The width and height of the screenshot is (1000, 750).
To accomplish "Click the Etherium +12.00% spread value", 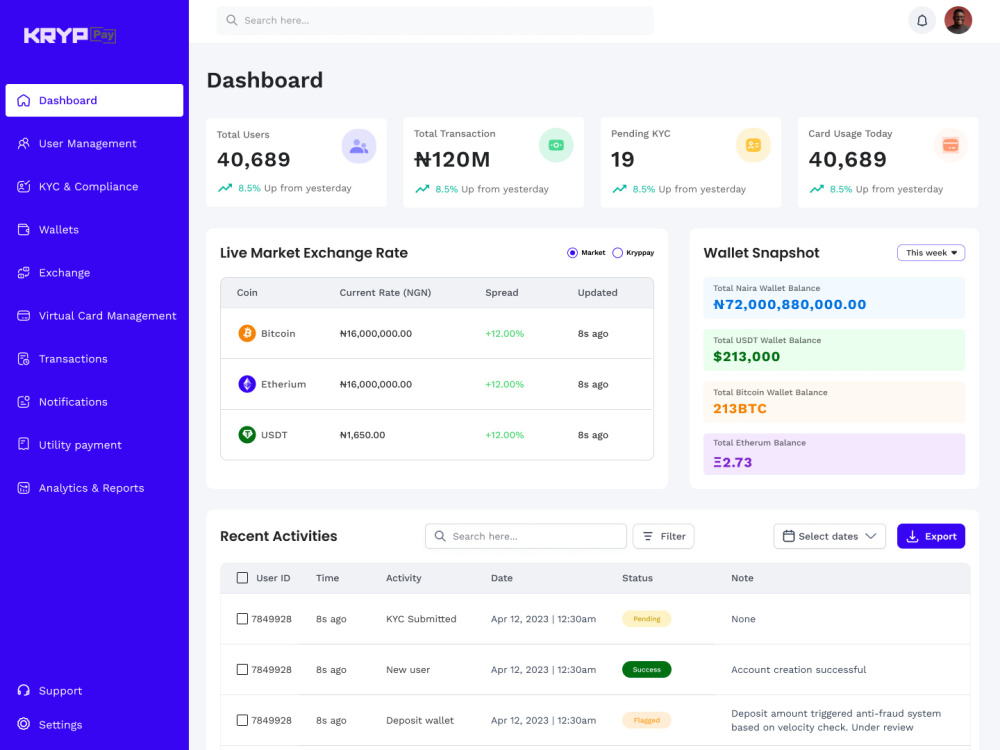I will (x=504, y=384).
